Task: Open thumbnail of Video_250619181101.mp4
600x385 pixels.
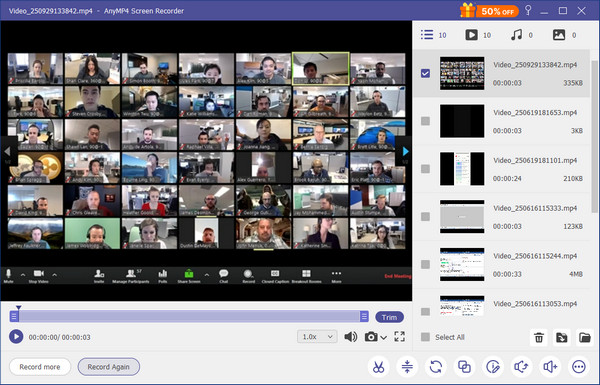Action: (462, 169)
